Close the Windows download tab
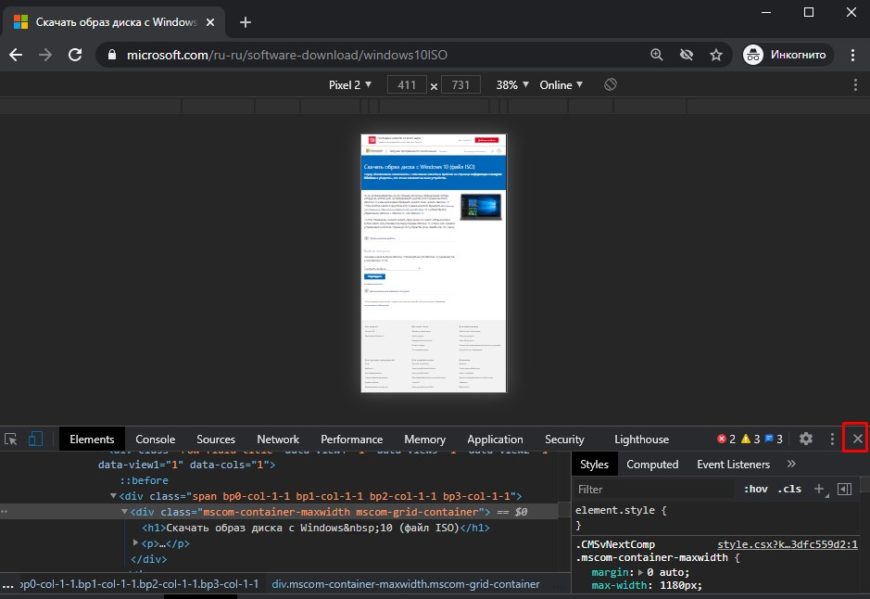Screen dimensions: 870x599 (x=210, y=22)
